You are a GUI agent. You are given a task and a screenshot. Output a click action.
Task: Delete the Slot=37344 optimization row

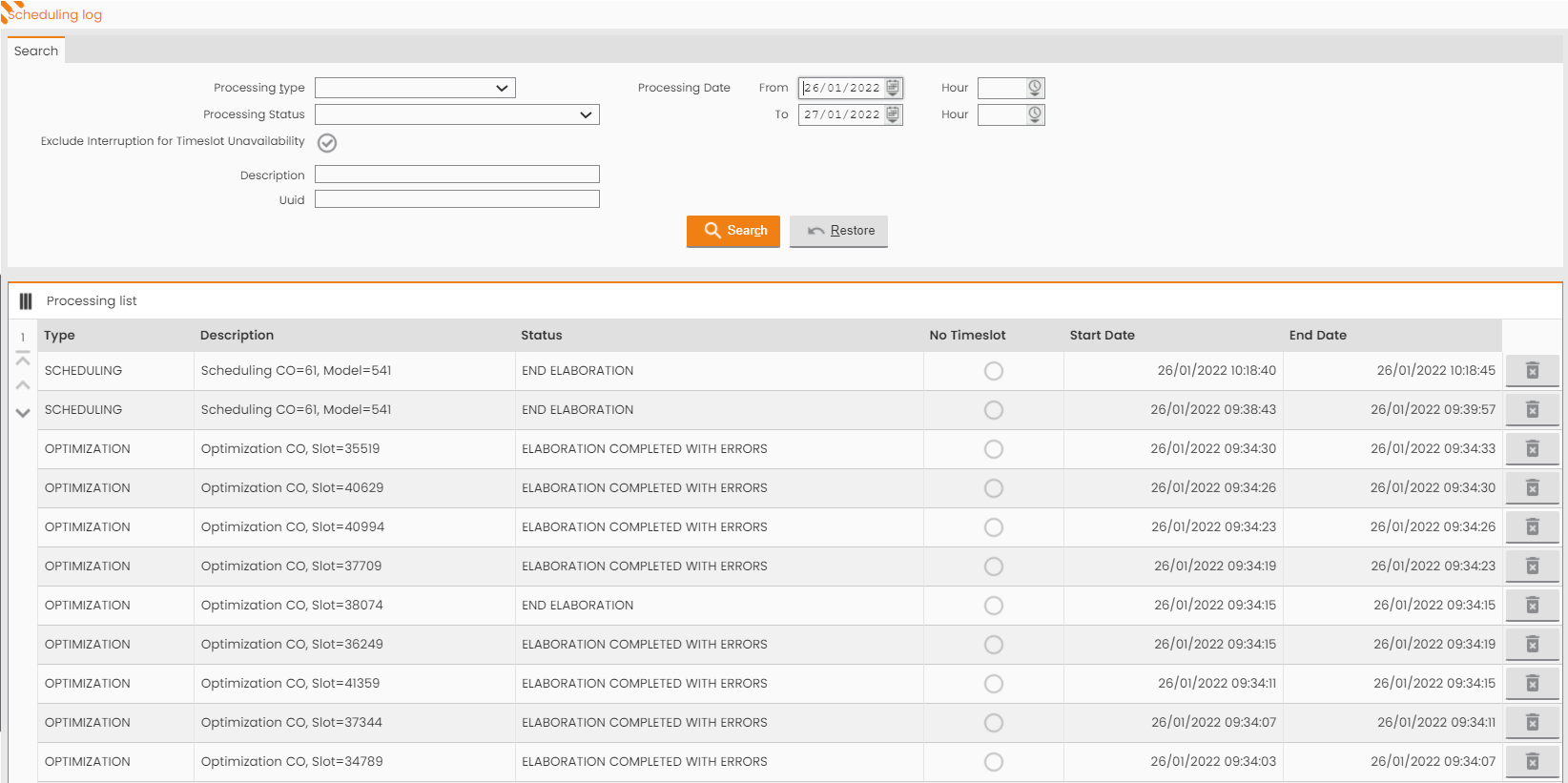coord(1533,723)
